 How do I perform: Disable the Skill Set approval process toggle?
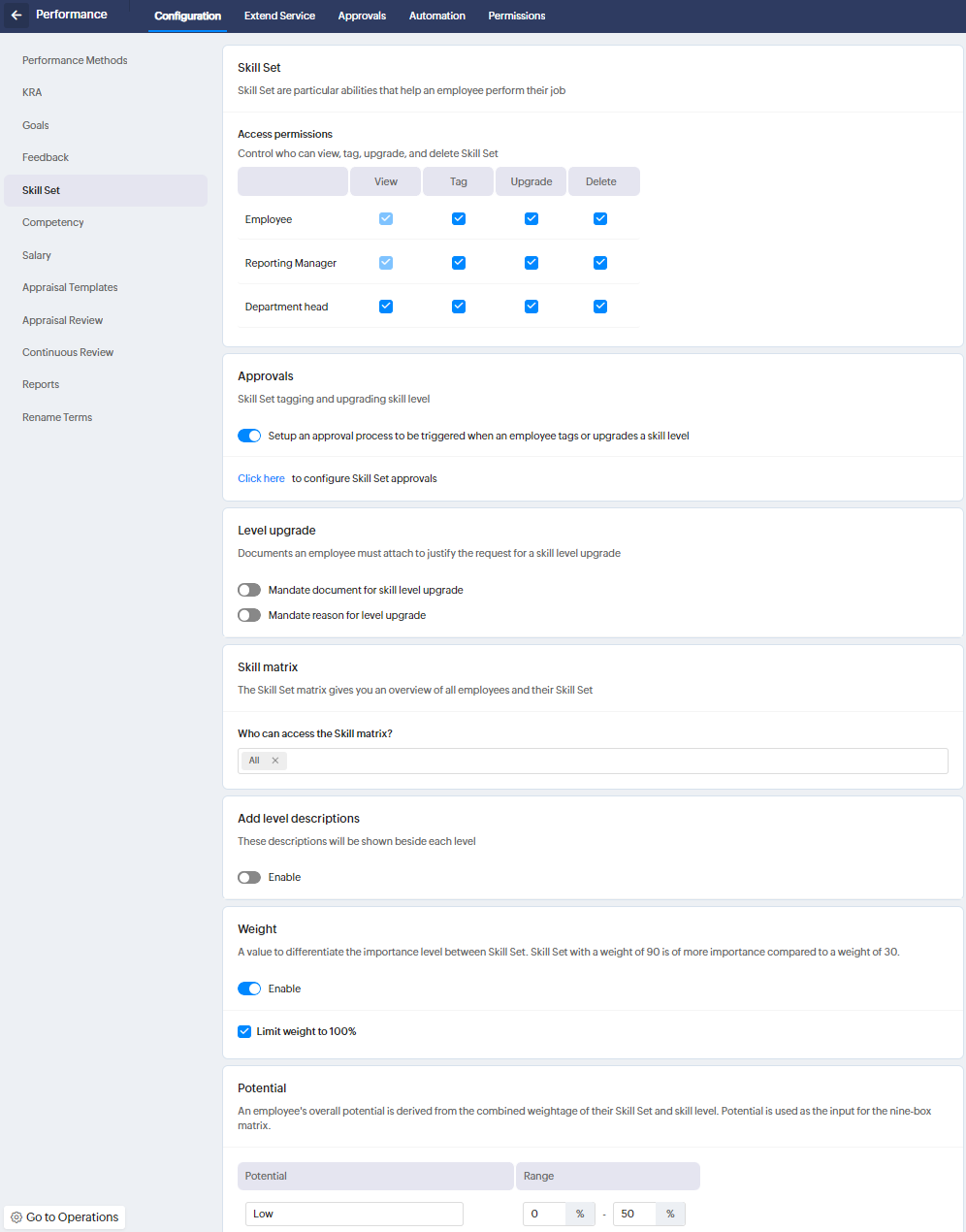pyautogui.click(x=249, y=436)
